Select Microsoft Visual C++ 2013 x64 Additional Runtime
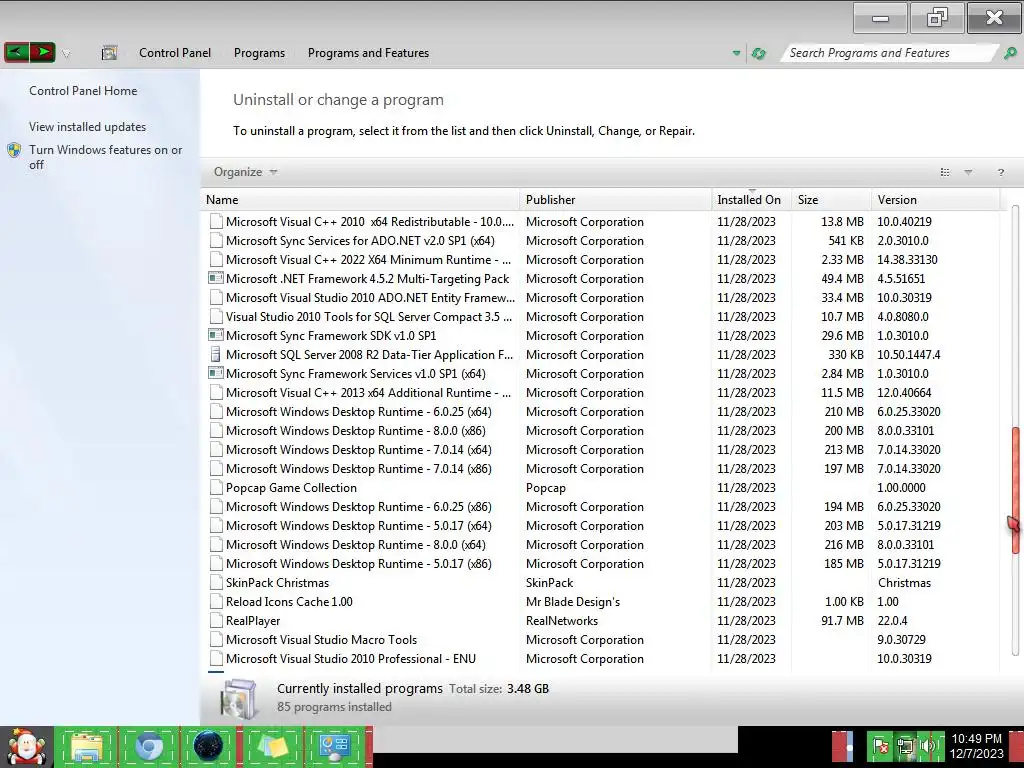 coord(601,392)
